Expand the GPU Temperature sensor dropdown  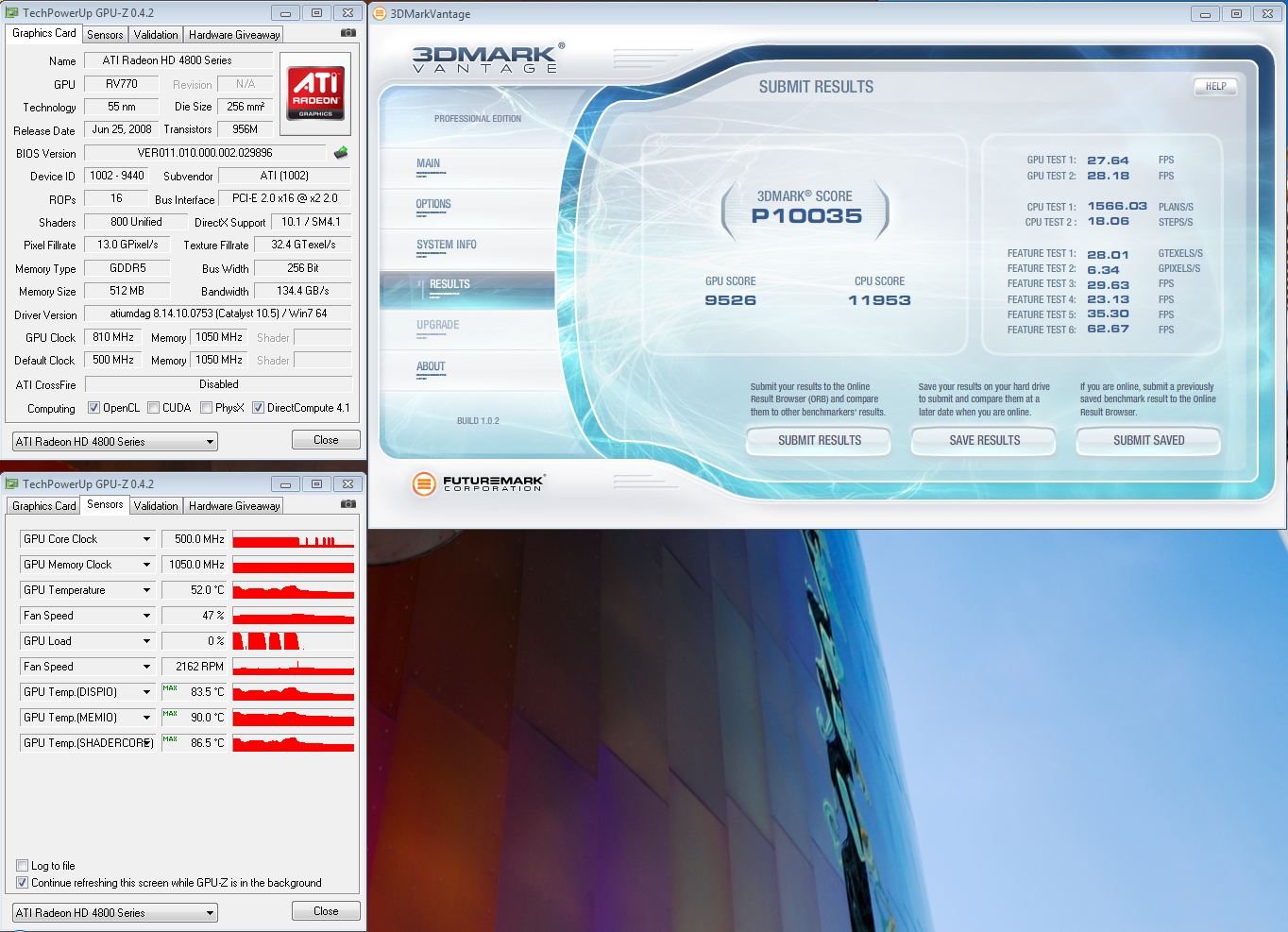click(146, 590)
